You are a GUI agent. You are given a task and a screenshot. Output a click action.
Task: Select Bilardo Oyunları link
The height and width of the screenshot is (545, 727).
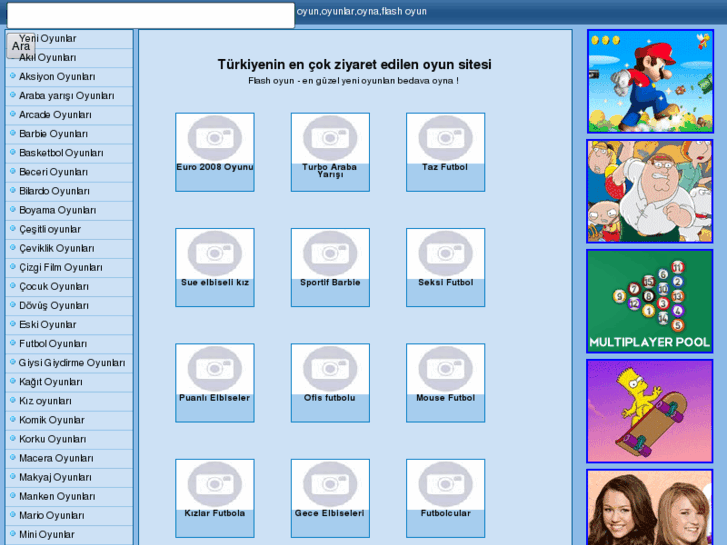(x=54, y=191)
